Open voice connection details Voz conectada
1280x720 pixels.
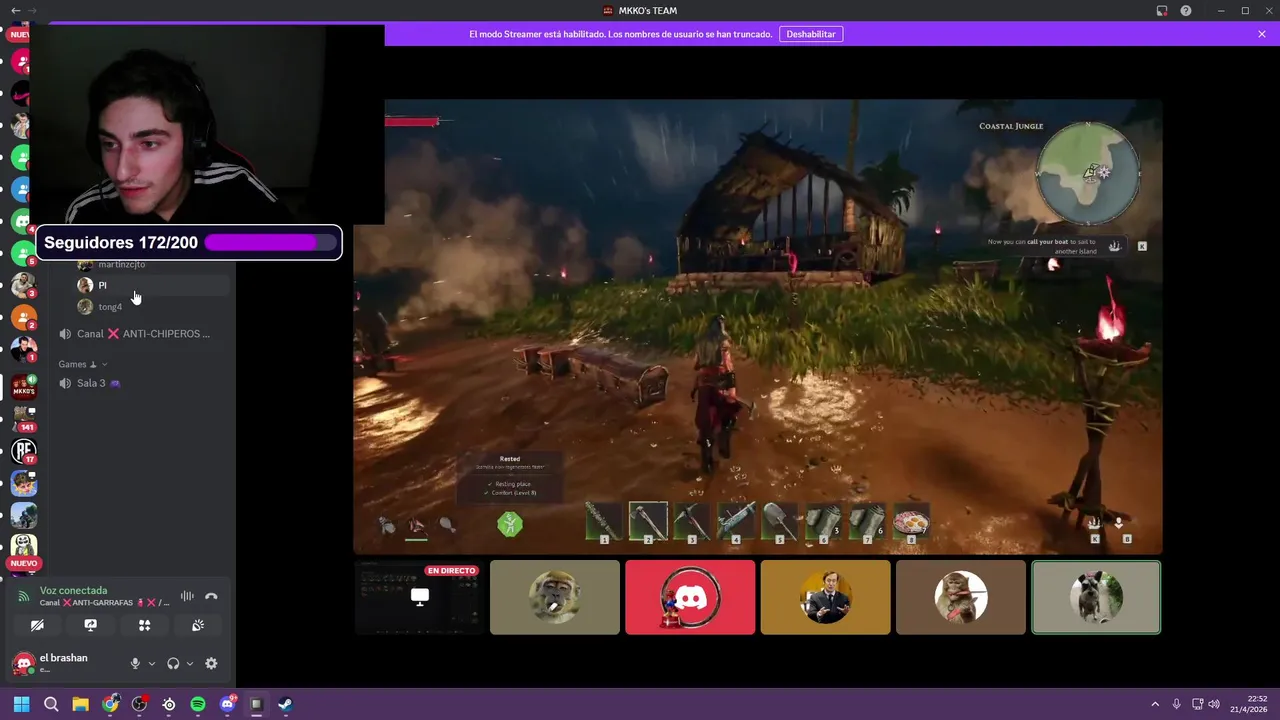72,591
